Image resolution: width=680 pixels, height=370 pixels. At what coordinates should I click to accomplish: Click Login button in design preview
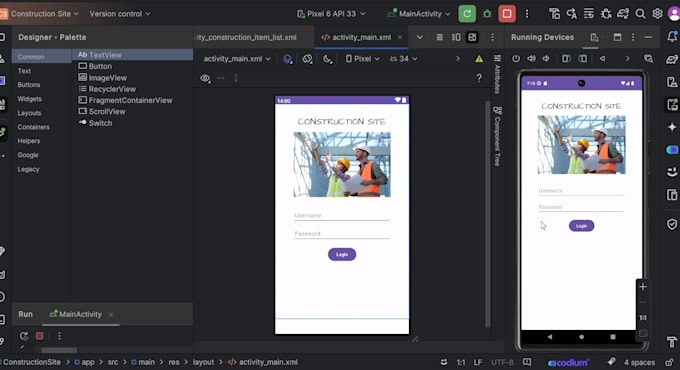click(342, 254)
